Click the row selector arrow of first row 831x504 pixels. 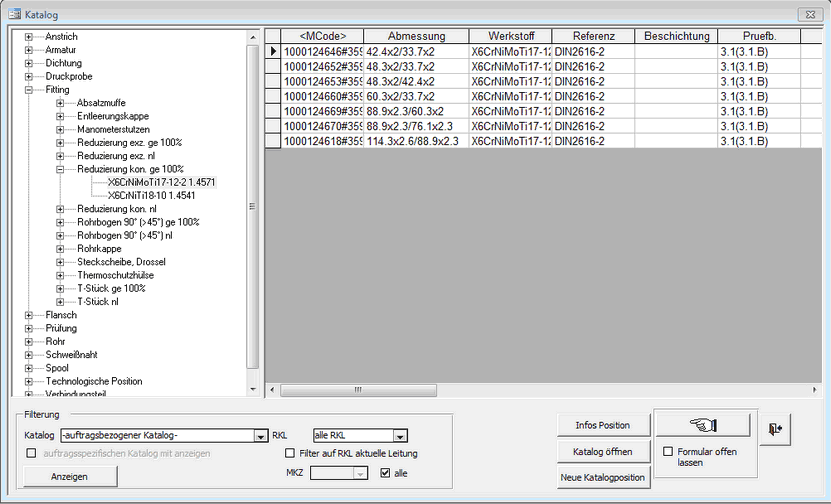click(273, 51)
